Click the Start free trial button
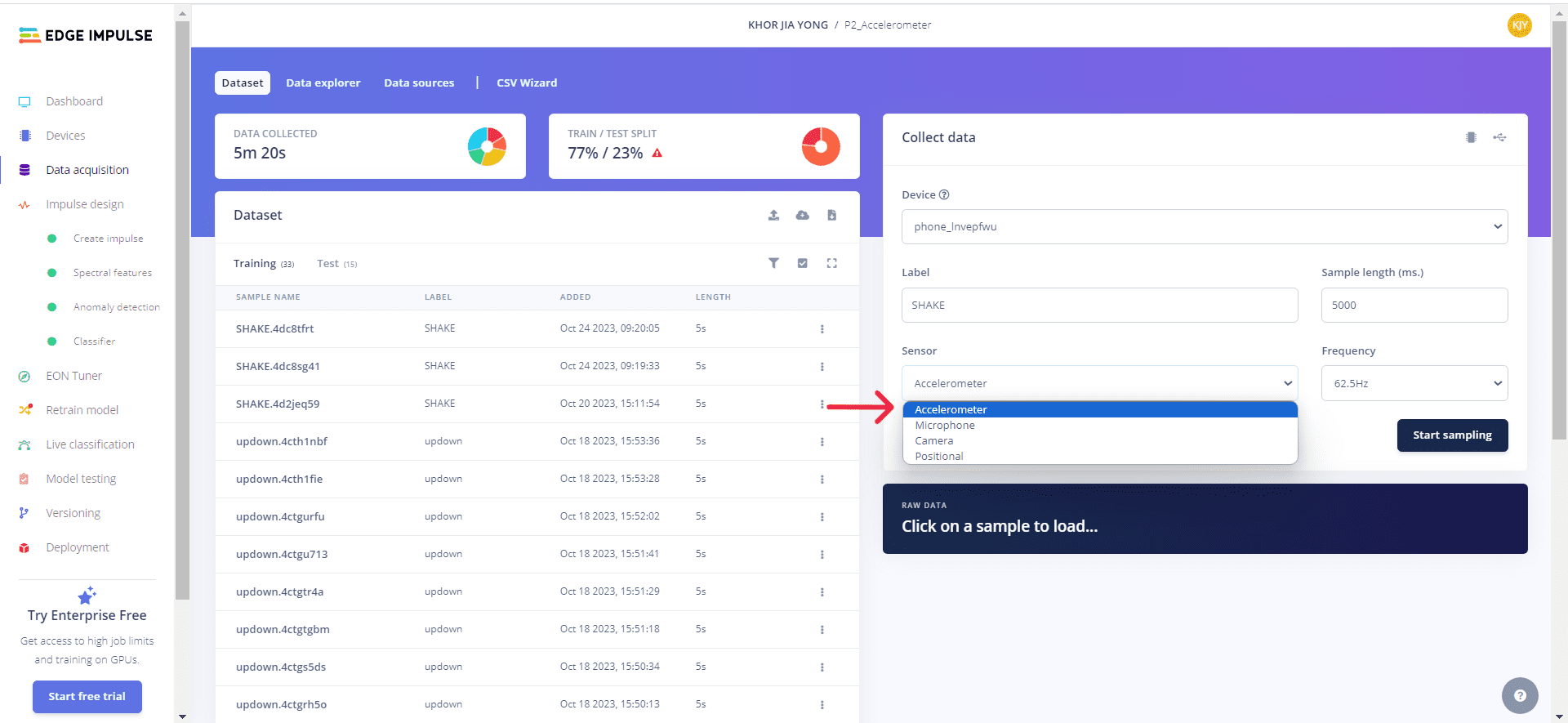1568x723 pixels. click(87, 697)
